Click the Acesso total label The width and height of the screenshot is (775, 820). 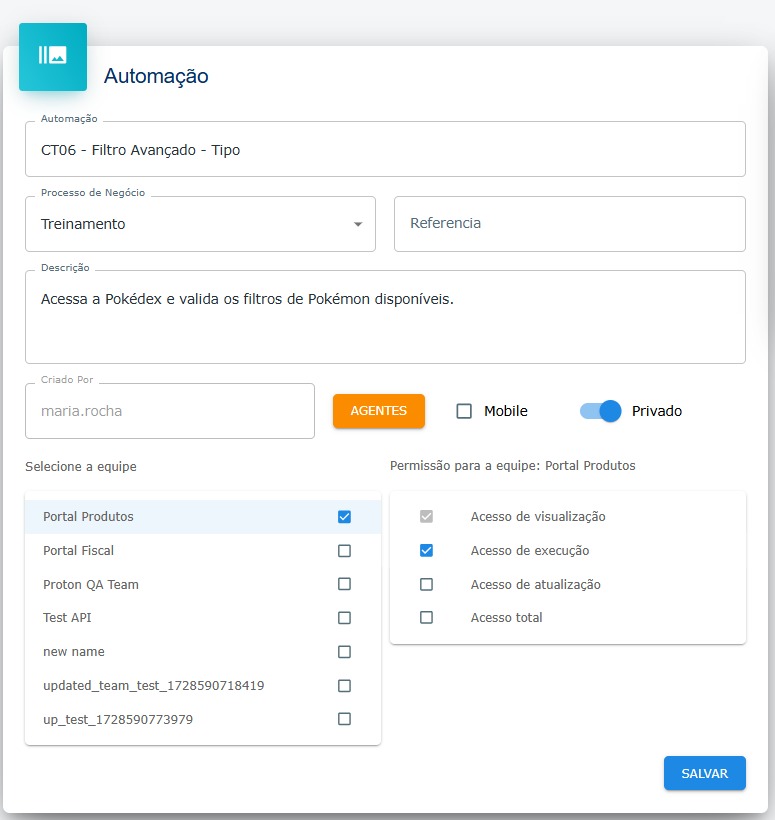(506, 618)
